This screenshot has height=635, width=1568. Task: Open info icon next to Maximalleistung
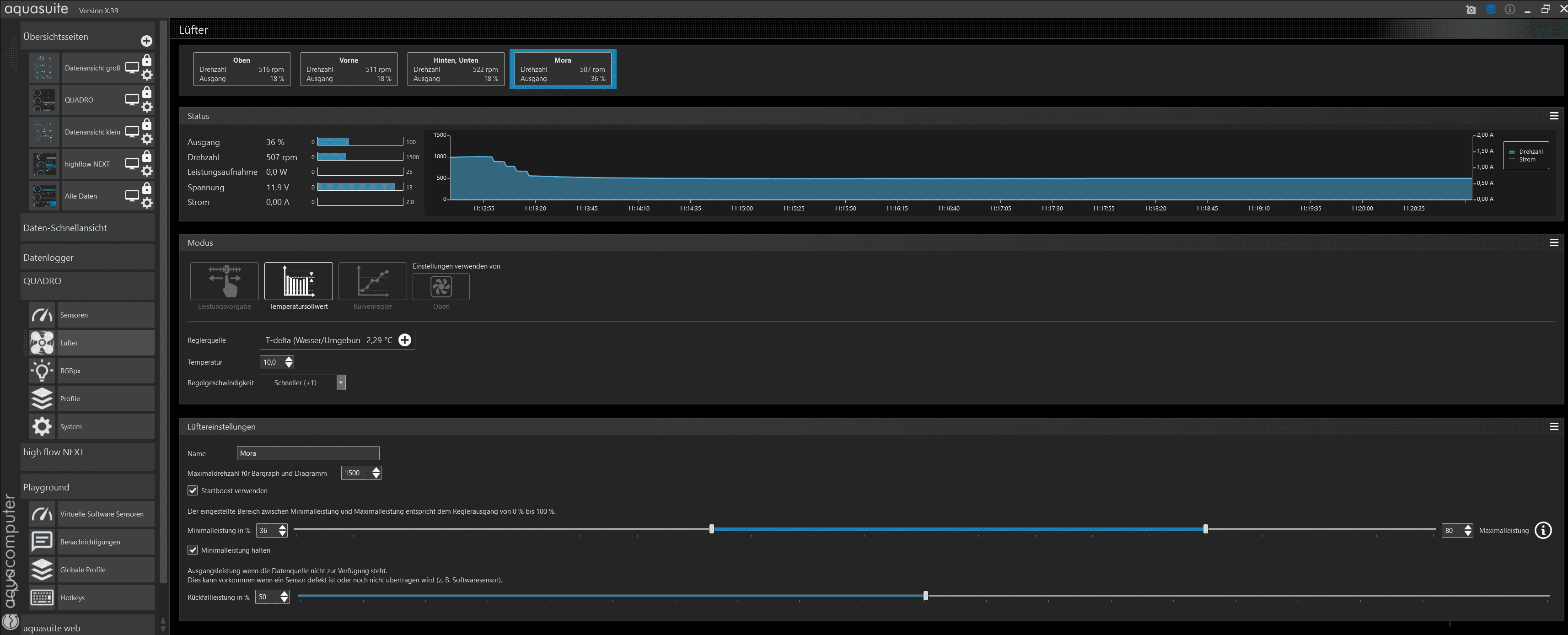point(1543,530)
